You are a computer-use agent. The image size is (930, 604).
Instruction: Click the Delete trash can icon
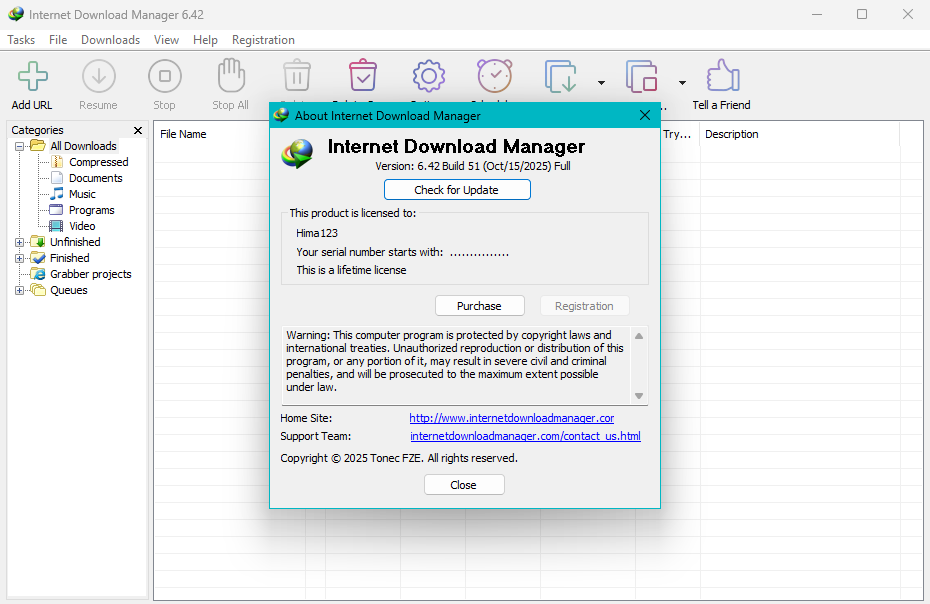[297, 76]
